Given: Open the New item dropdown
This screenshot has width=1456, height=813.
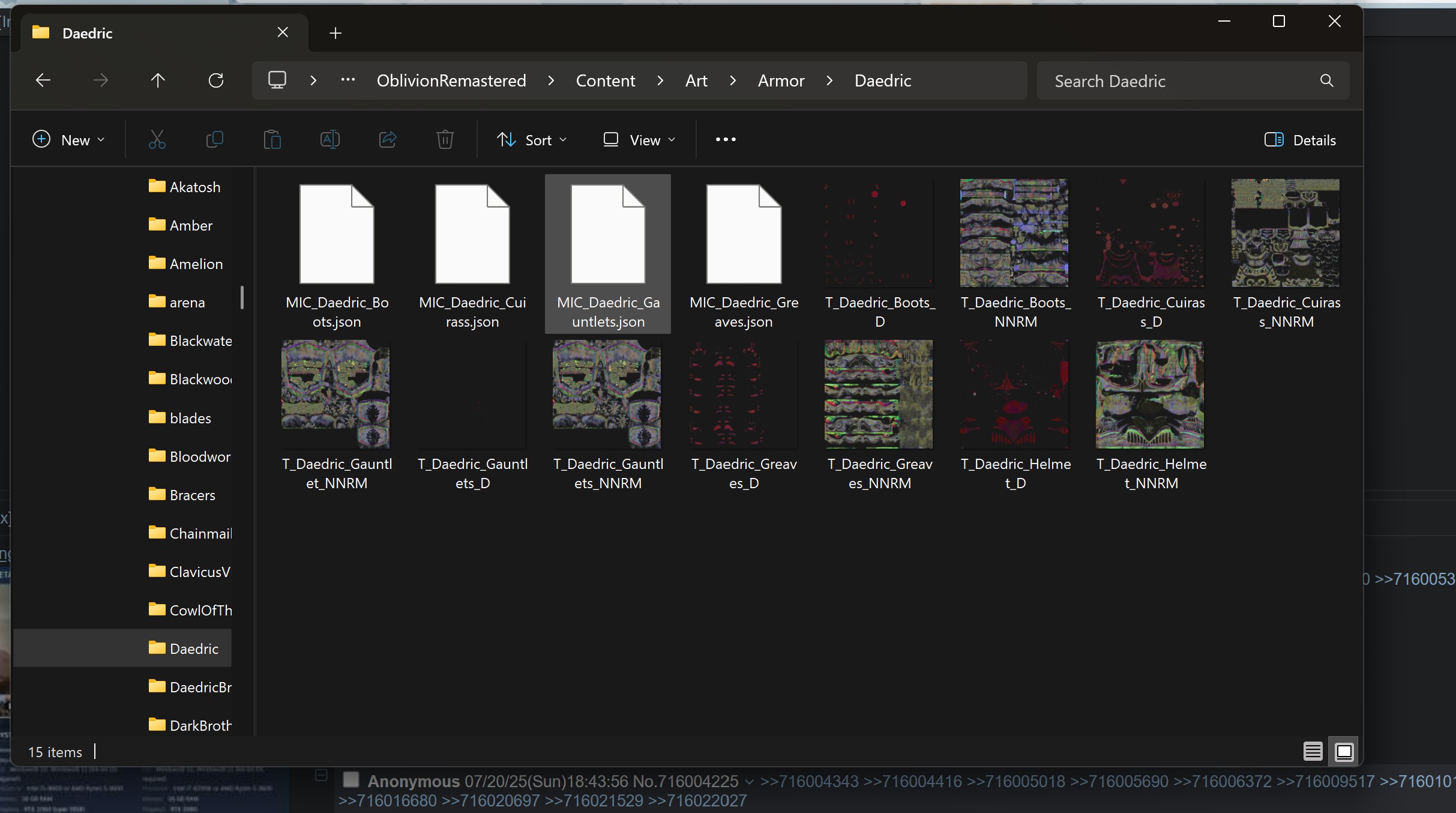Looking at the screenshot, I should click(x=68, y=140).
